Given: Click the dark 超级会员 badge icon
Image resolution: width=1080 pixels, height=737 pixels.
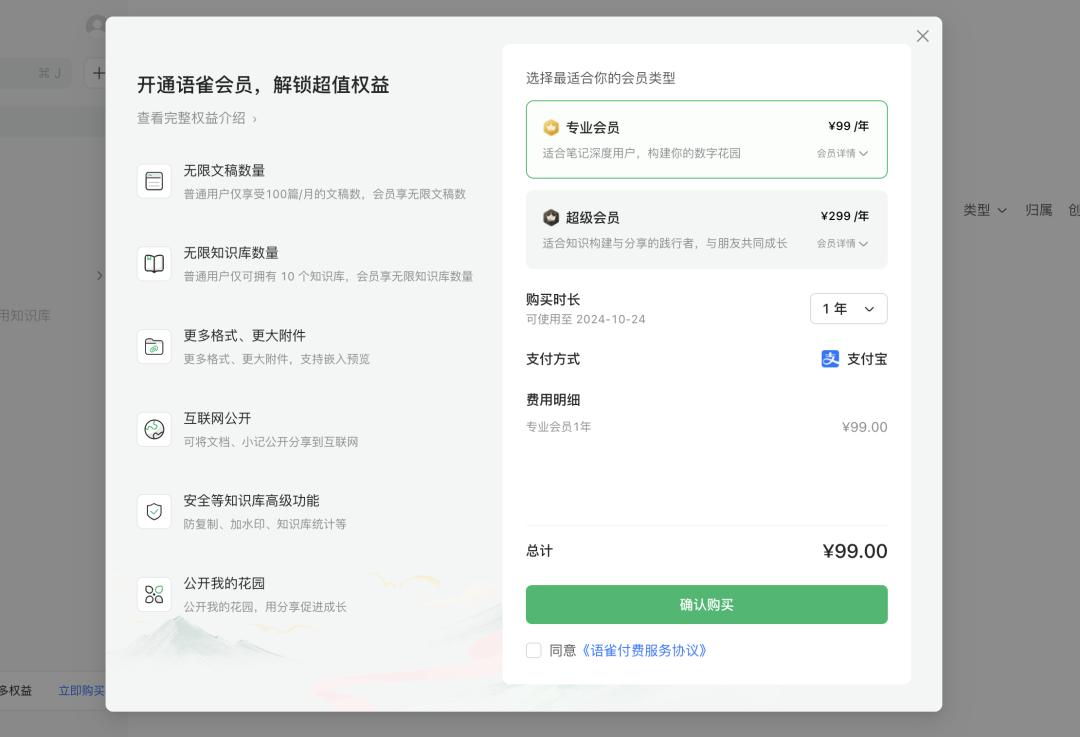Looking at the screenshot, I should (551, 218).
